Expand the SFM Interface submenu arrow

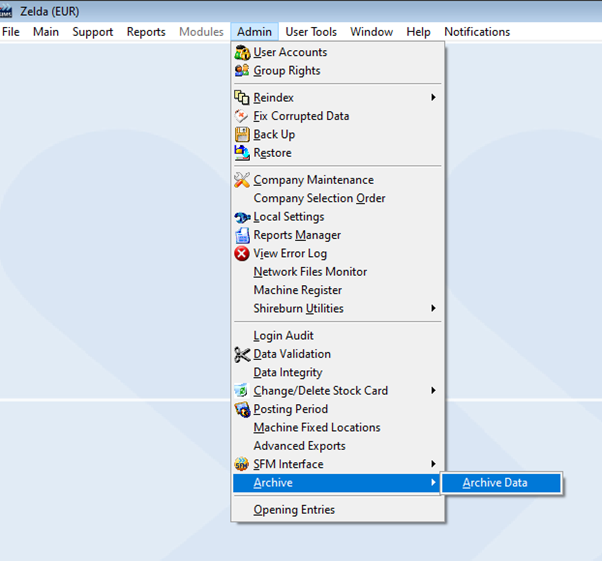(x=433, y=464)
